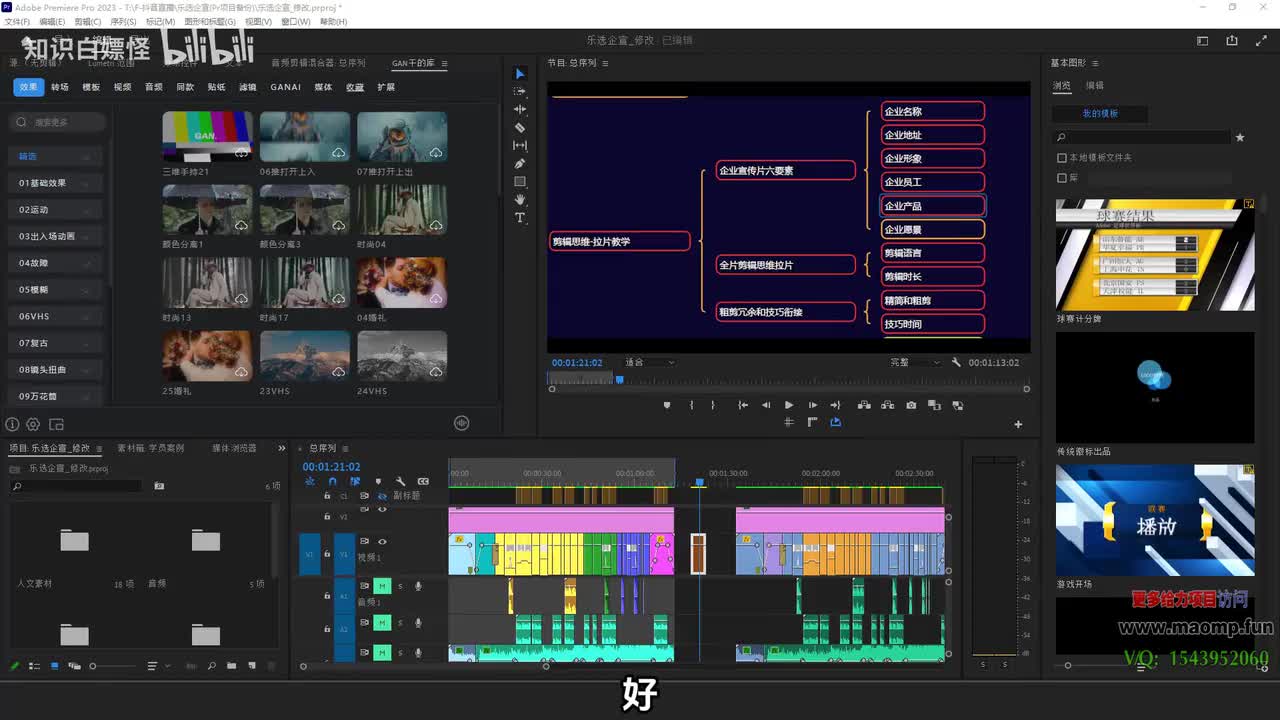
Task: Open the 适合 zoom level dropdown
Action: 648,362
